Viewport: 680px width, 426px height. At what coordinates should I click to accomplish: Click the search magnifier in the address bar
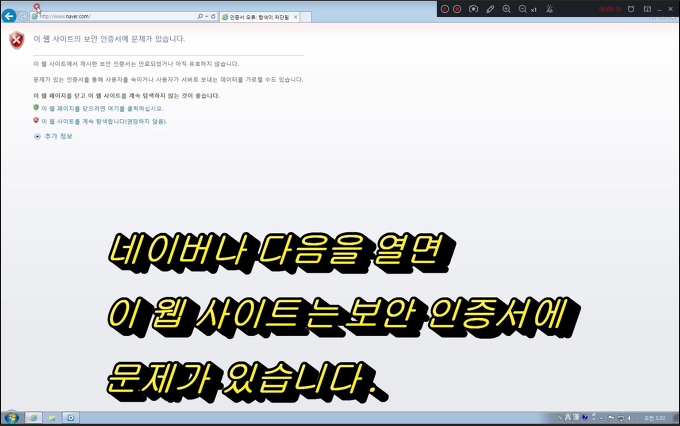200,16
